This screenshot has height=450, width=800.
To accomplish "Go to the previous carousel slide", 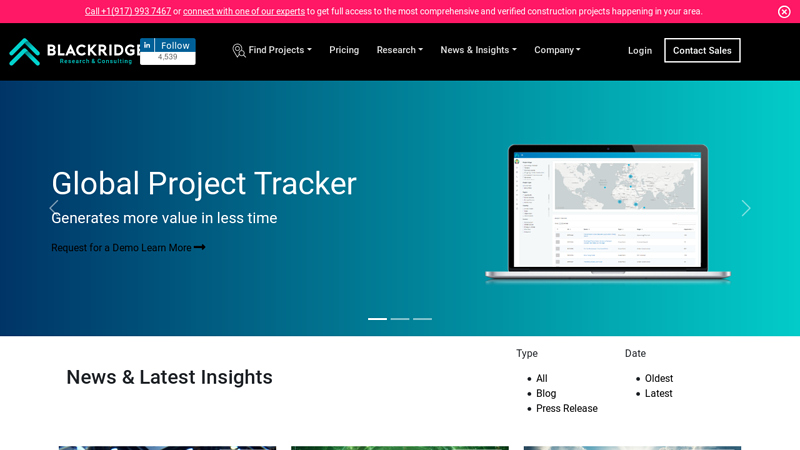I will (x=54, y=208).
